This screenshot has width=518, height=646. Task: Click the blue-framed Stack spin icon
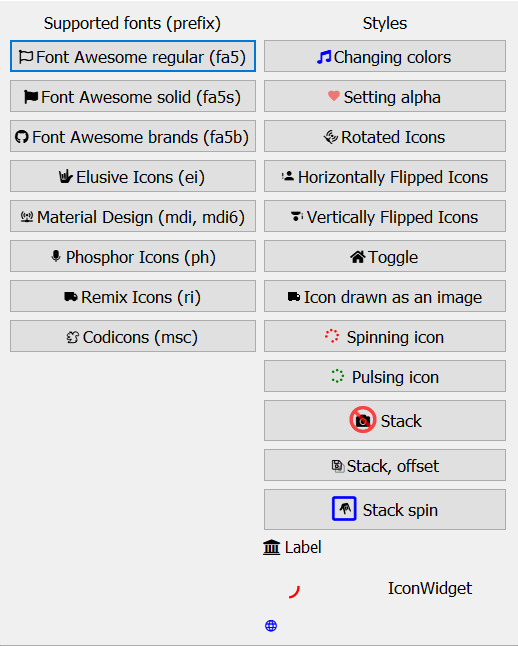click(344, 509)
